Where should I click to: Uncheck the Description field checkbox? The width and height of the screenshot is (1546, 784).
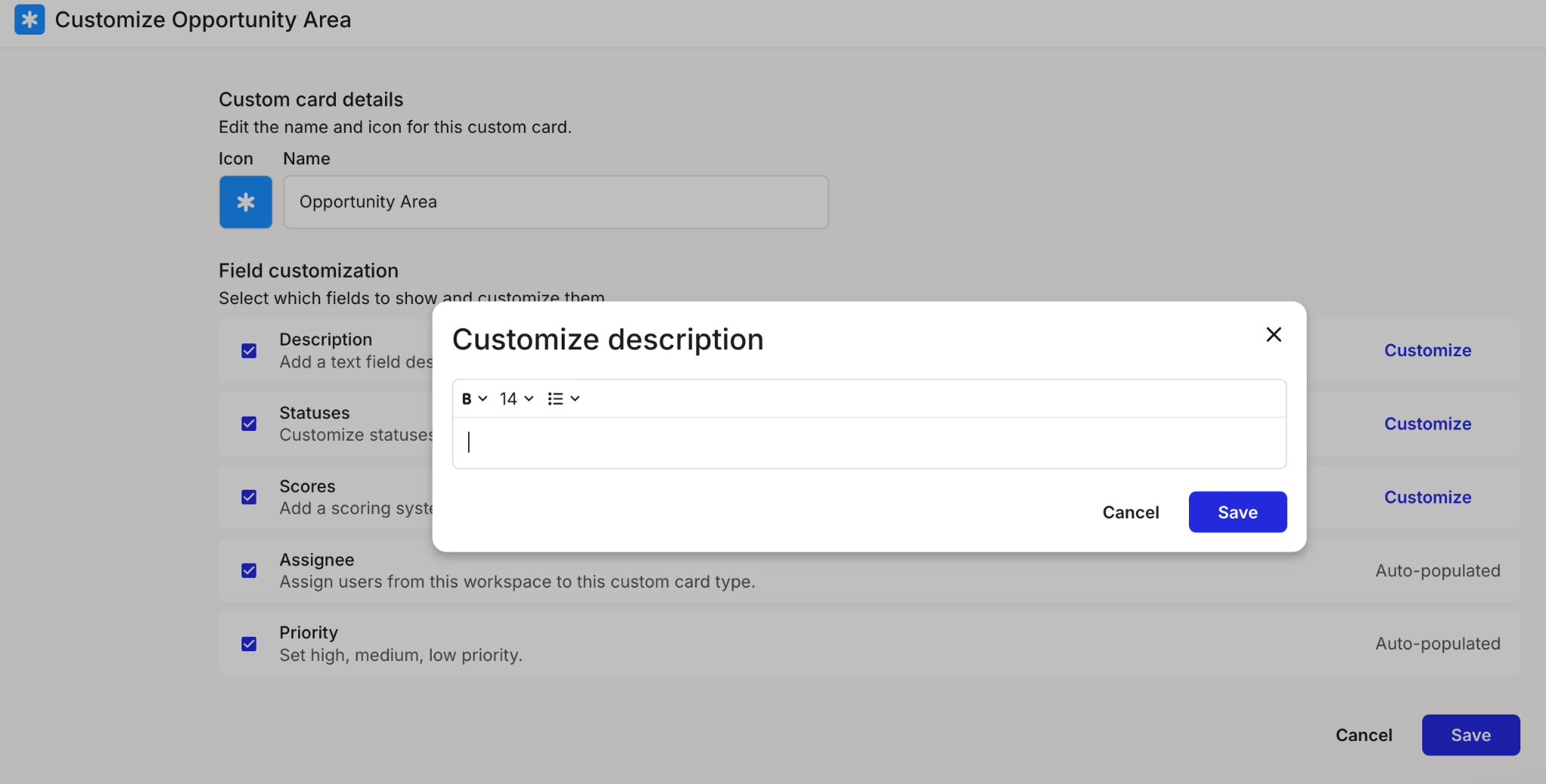(x=249, y=351)
